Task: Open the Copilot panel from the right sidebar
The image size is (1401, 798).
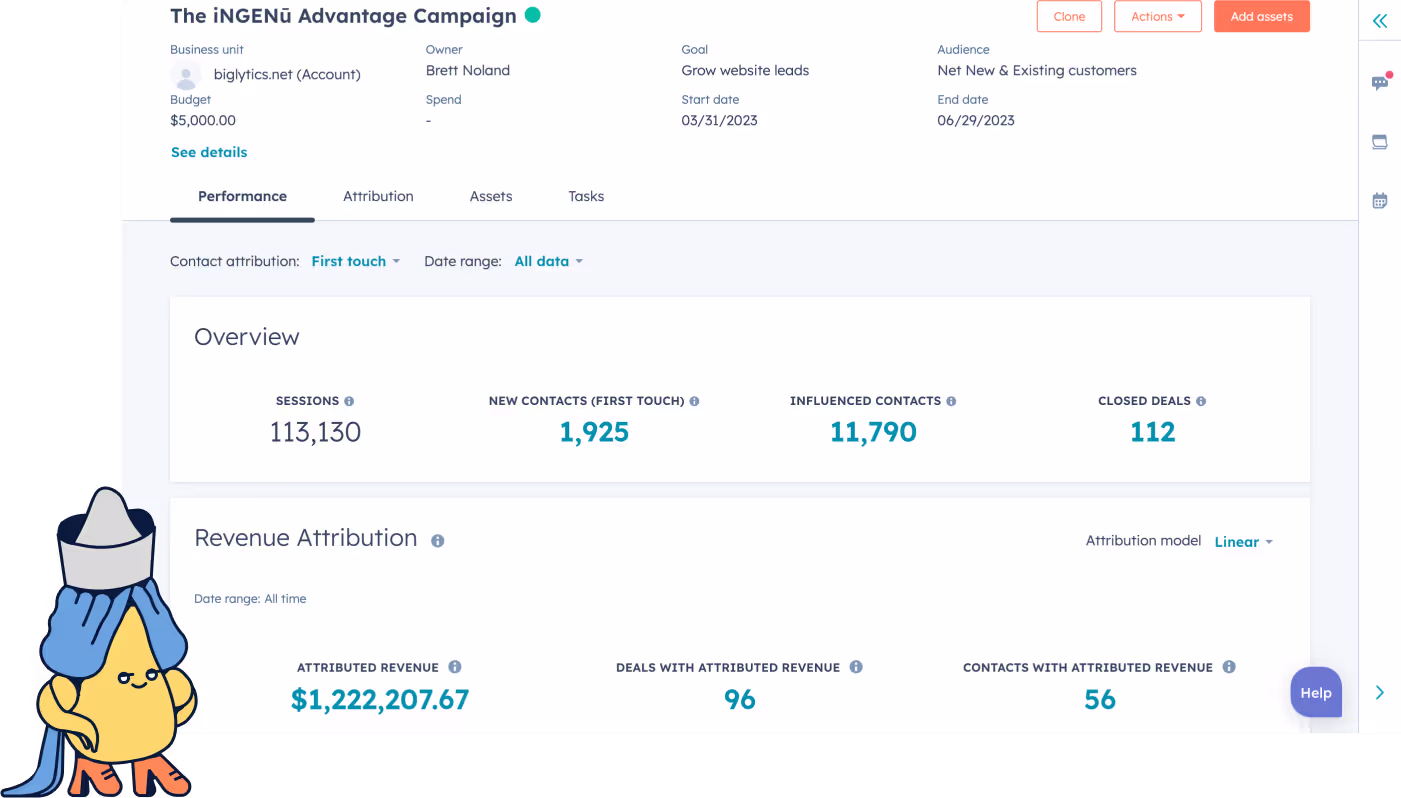Action: coord(1379,142)
